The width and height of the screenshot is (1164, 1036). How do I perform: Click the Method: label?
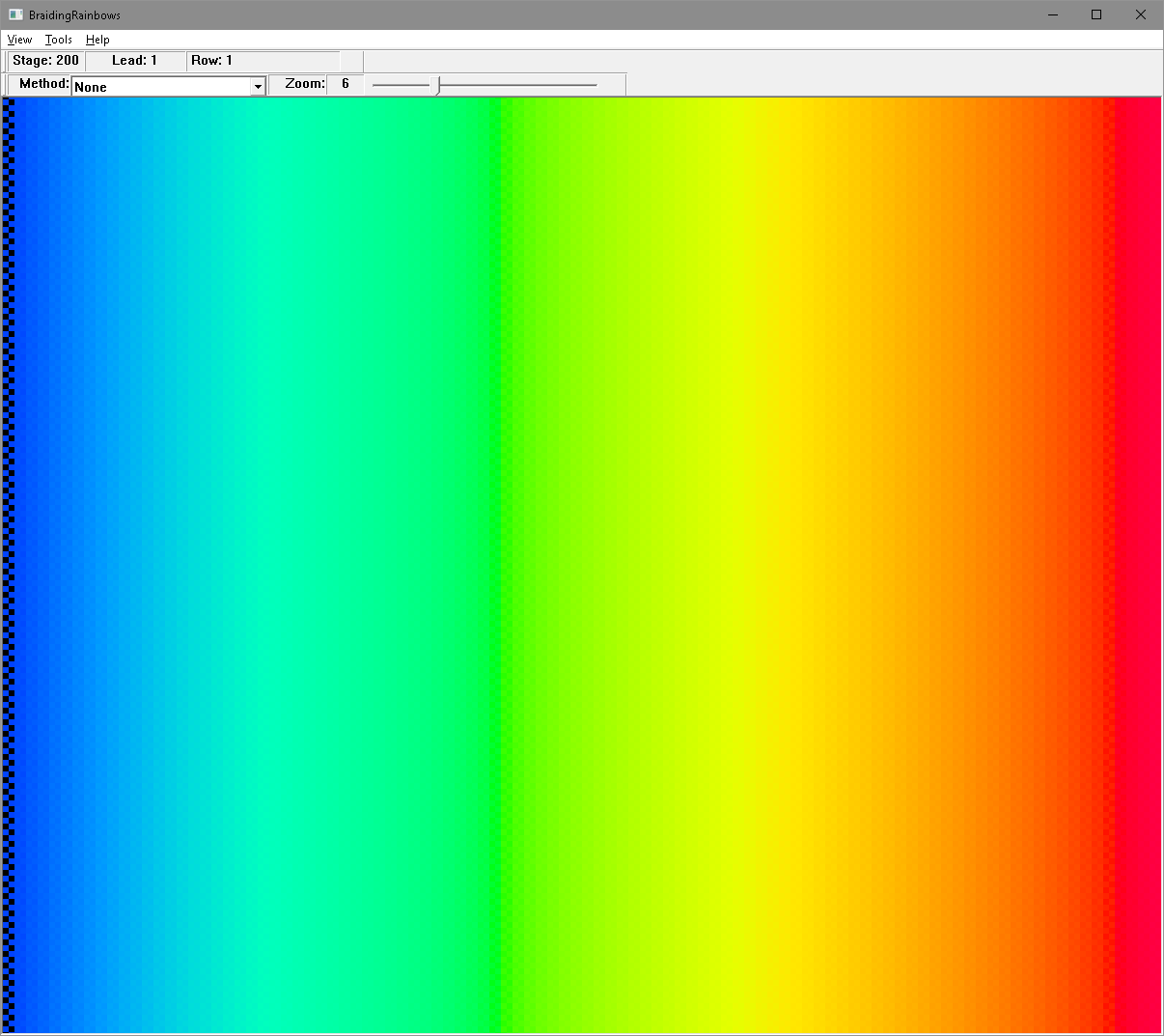44,84
